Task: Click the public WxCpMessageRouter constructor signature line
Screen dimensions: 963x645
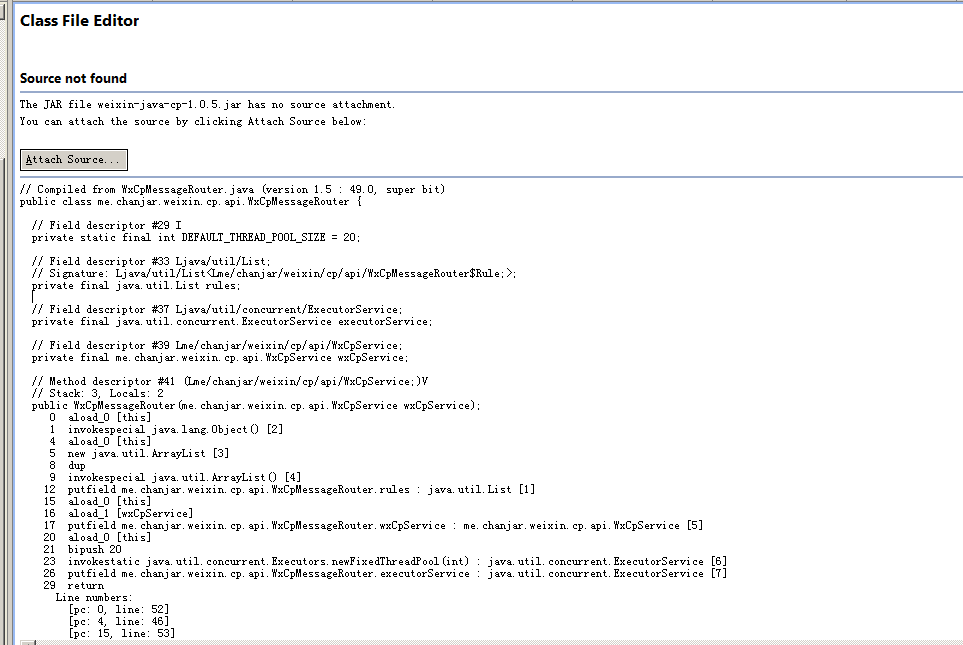Action: pos(256,405)
